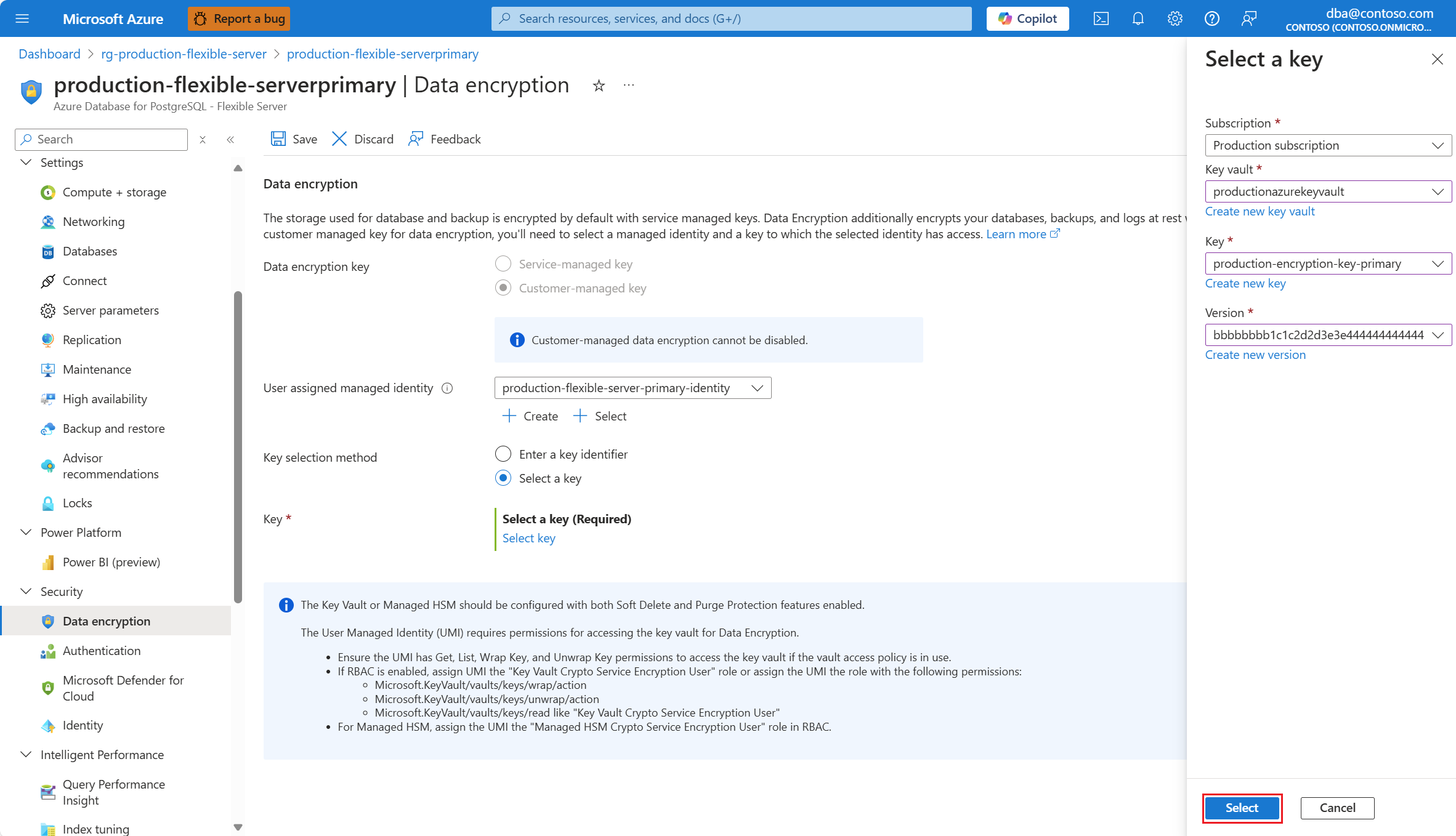Screen dimensions: 1456x836
Task: Open the Key vault dropdown
Action: click(x=1327, y=191)
